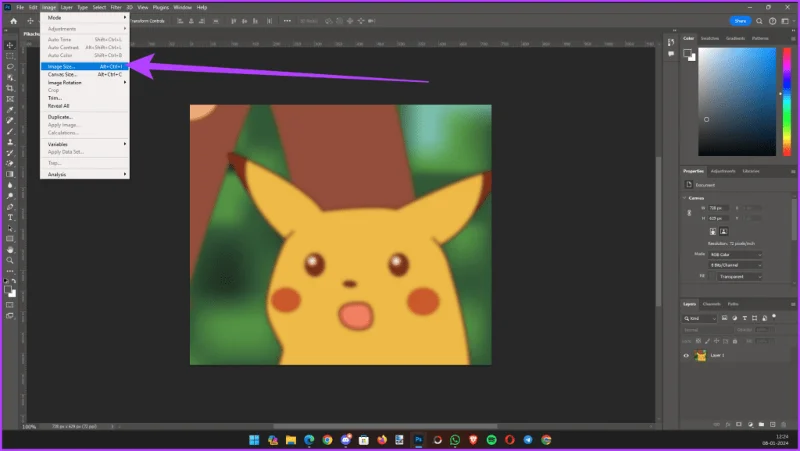Expand the Variables submenu
This screenshot has height=451, width=800.
click(85, 144)
